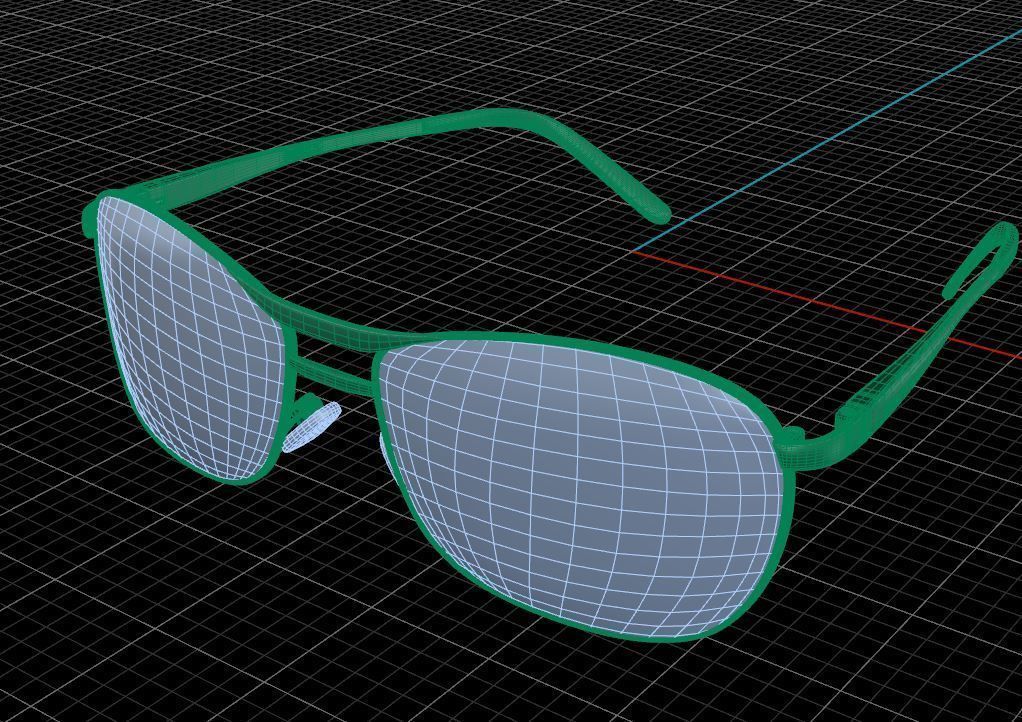
Task: Click the thin lower bridge bar between lenses
Action: (x=334, y=377)
